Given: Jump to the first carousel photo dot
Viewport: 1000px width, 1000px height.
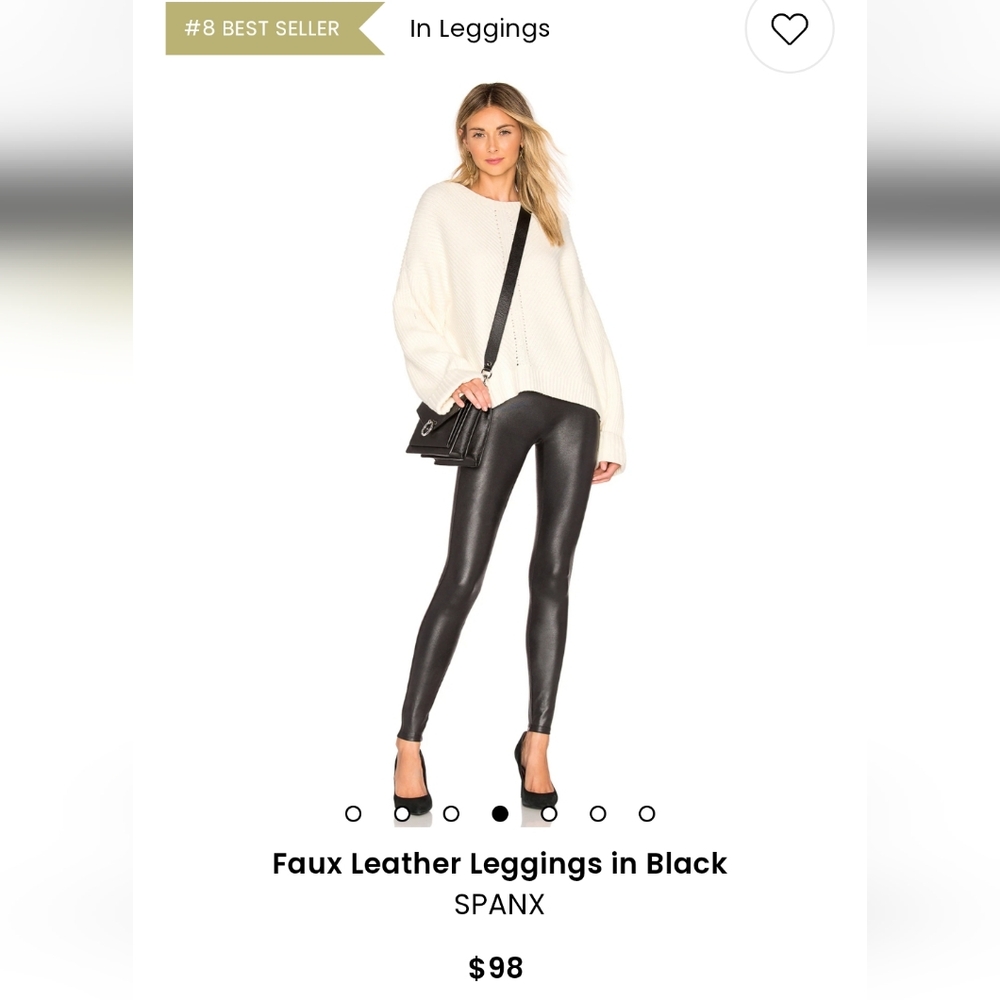Looking at the screenshot, I should pyautogui.click(x=353, y=814).
